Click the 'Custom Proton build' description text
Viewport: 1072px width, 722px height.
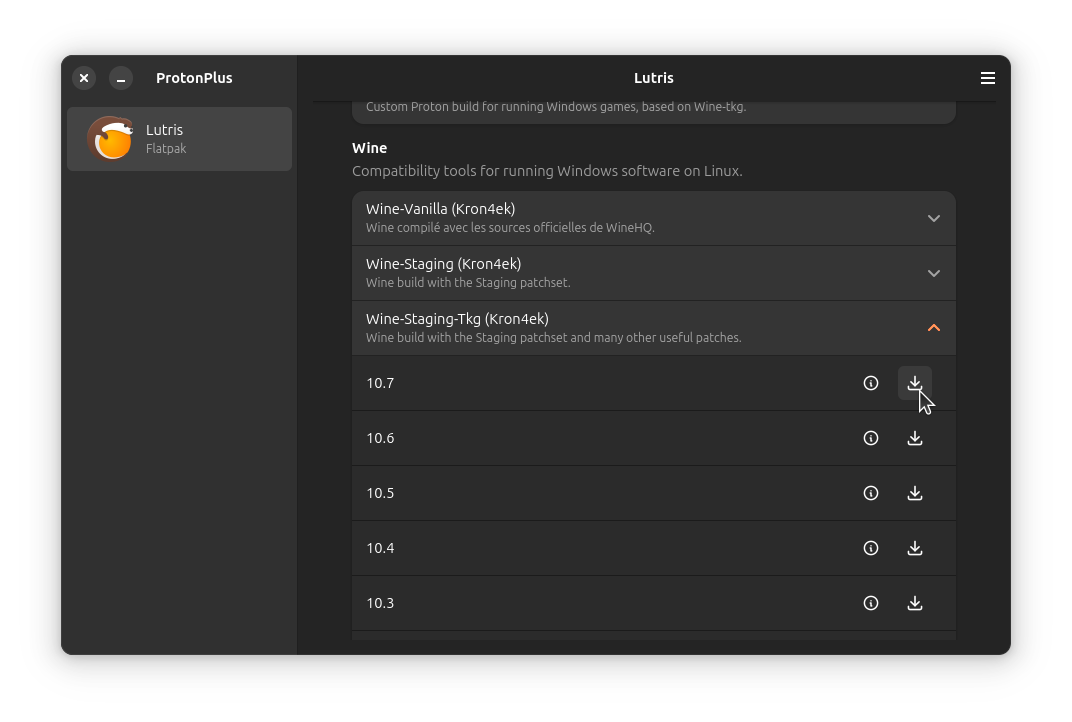556,107
